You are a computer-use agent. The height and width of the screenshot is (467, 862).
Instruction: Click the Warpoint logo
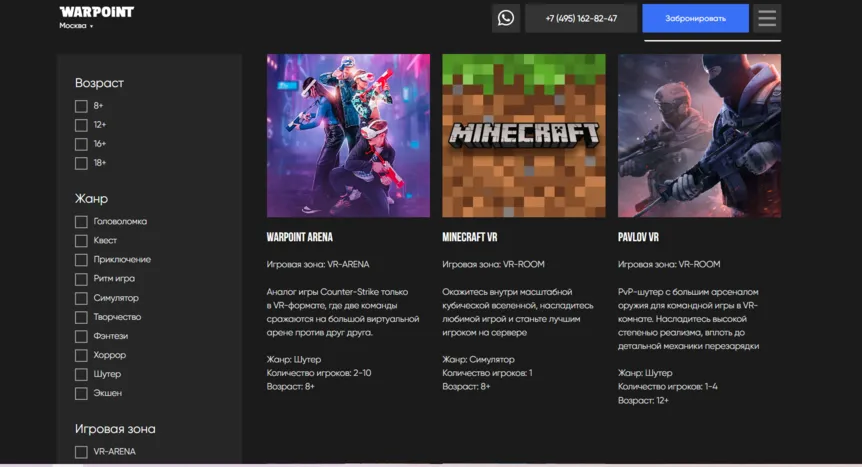(97, 12)
